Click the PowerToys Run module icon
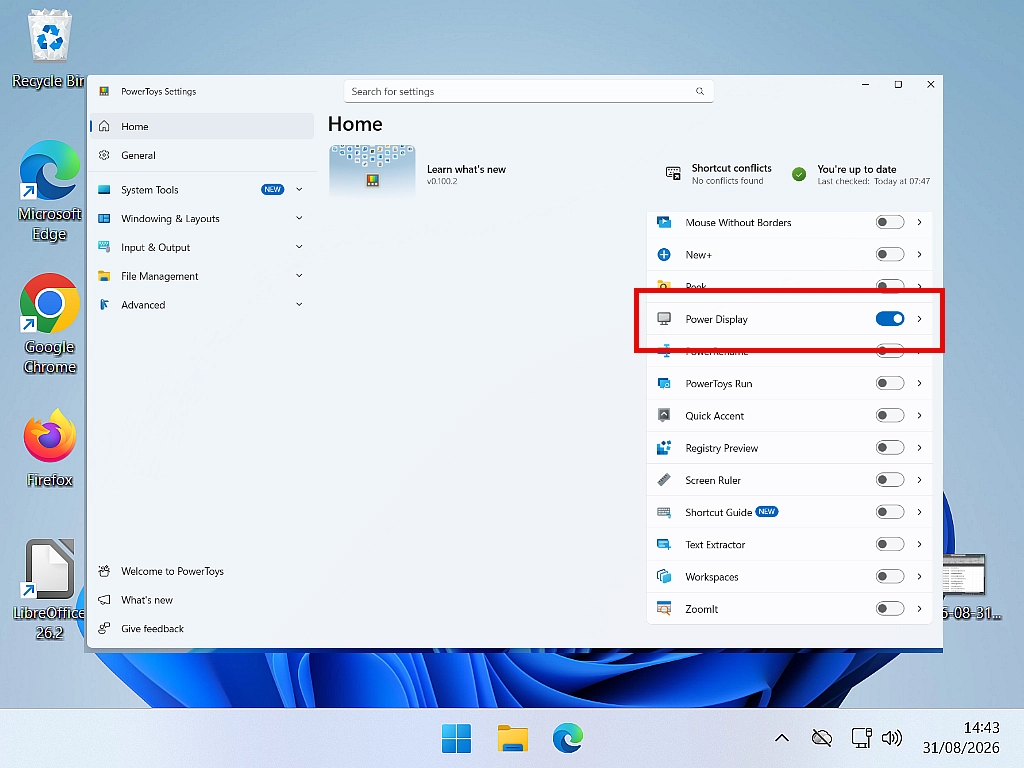This screenshot has height=768, width=1024. point(664,383)
